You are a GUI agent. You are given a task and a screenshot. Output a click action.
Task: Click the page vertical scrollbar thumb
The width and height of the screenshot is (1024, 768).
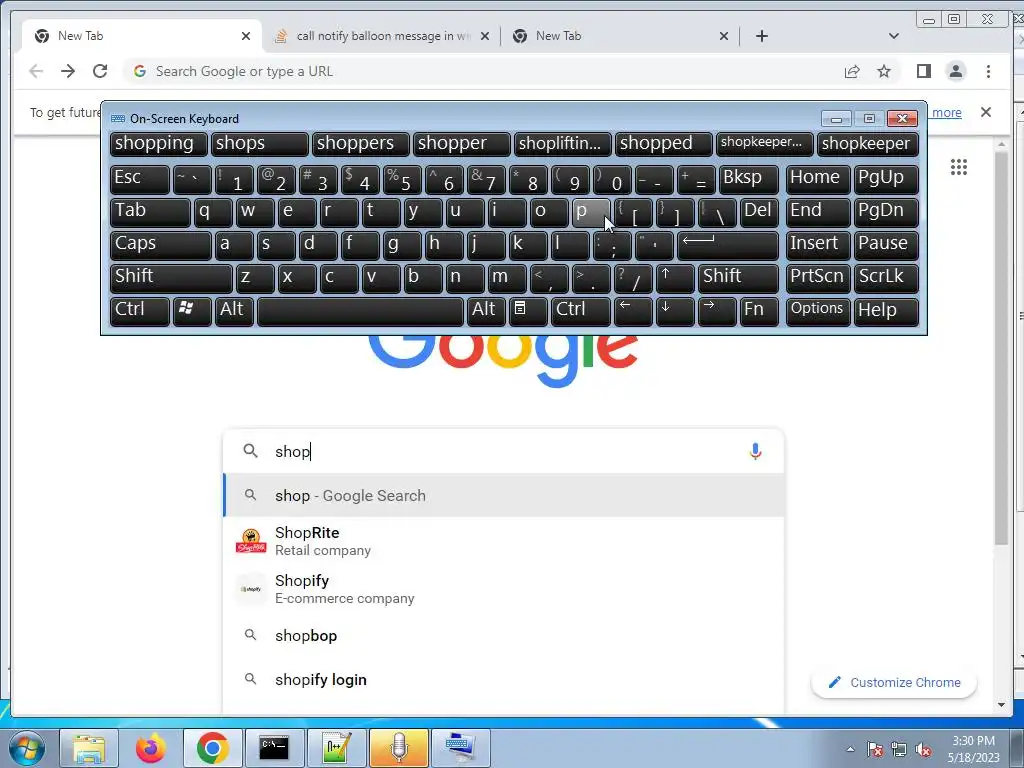coord(1001,348)
